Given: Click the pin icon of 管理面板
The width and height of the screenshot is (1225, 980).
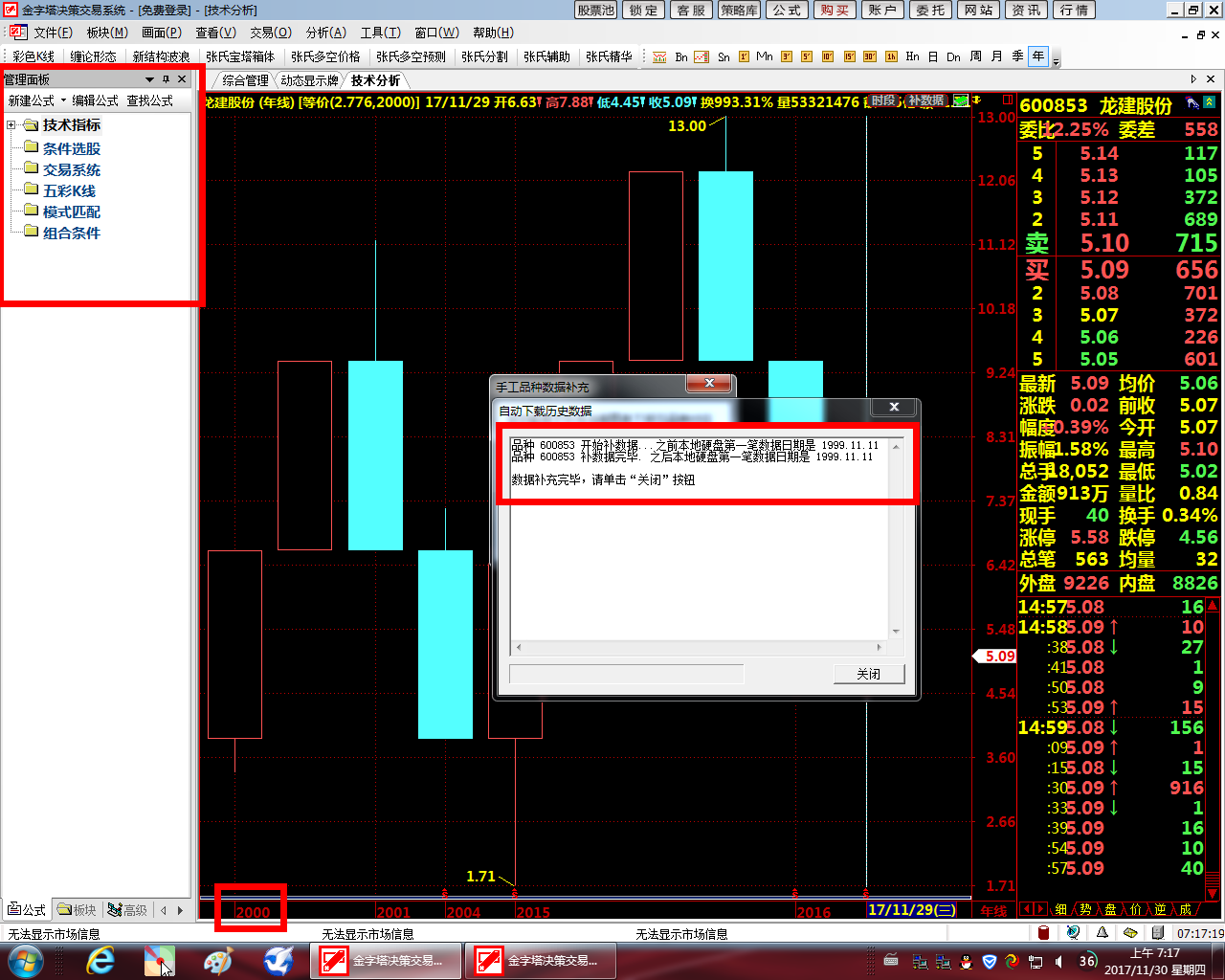Looking at the screenshot, I should click(x=167, y=79).
